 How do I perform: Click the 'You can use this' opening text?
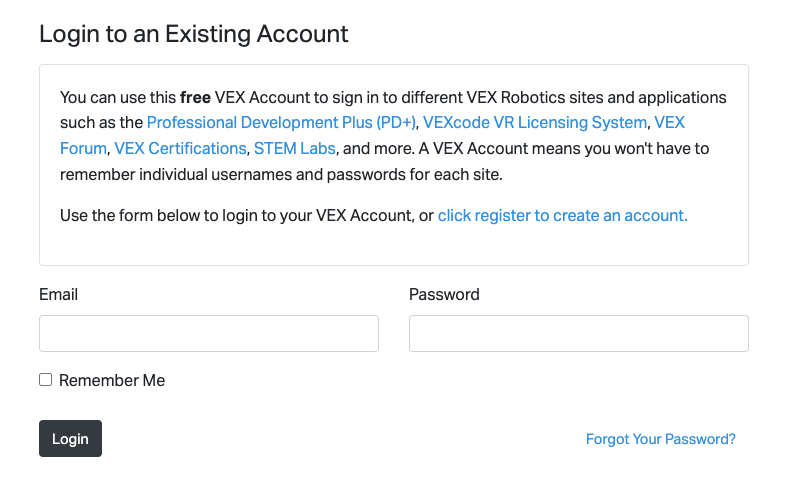click(117, 98)
